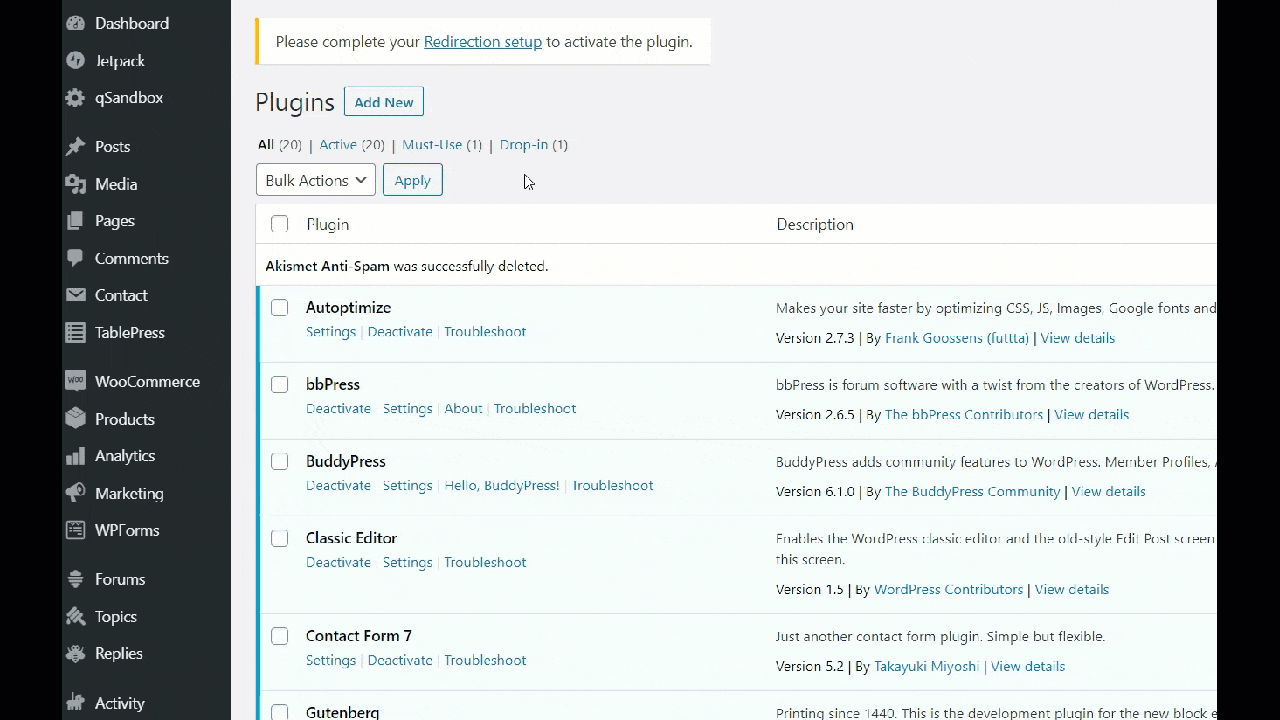Open Contact Form 7 Settings link
The height and width of the screenshot is (720, 1280).
point(331,661)
